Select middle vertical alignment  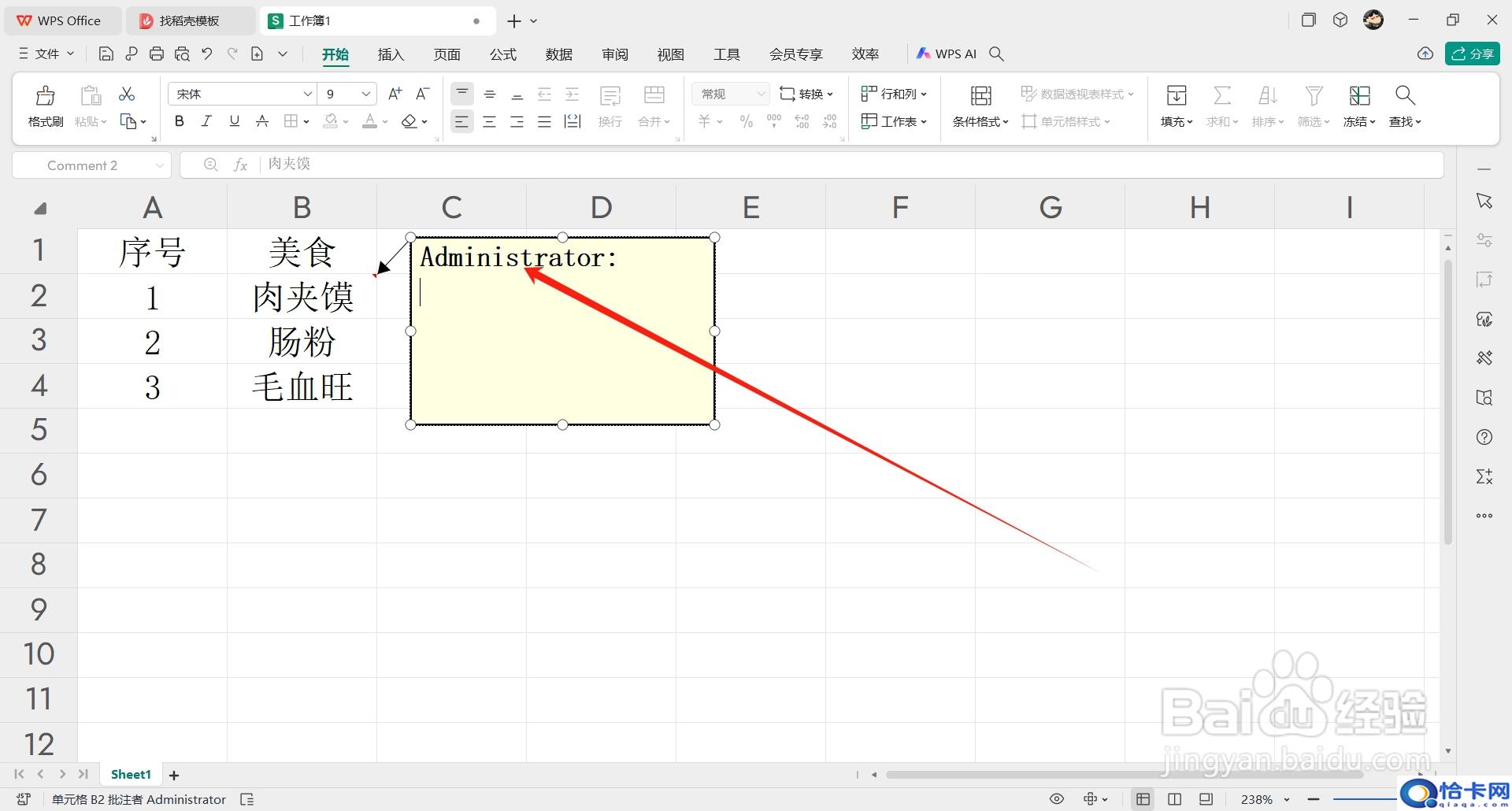pos(490,94)
